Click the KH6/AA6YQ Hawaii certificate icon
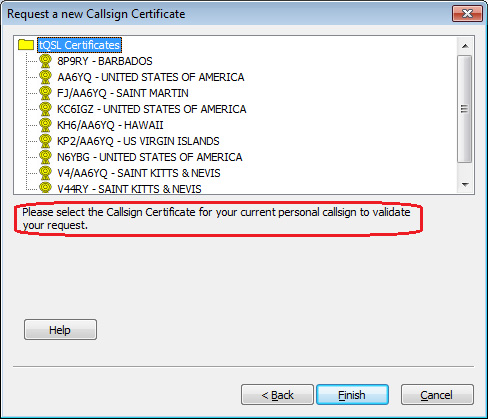This screenshot has width=488, height=419. tap(45, 125)
